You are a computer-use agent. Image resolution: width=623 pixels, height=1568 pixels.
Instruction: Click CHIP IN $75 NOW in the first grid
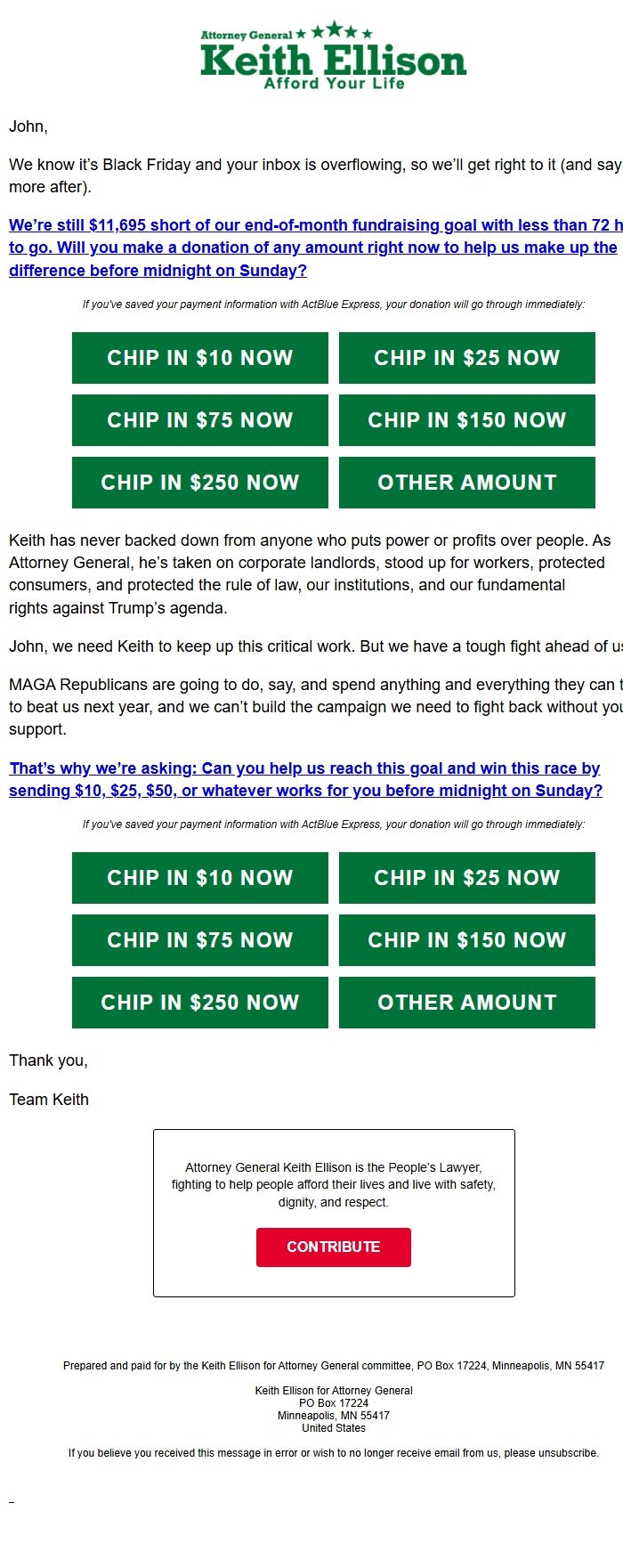point(199,420)
